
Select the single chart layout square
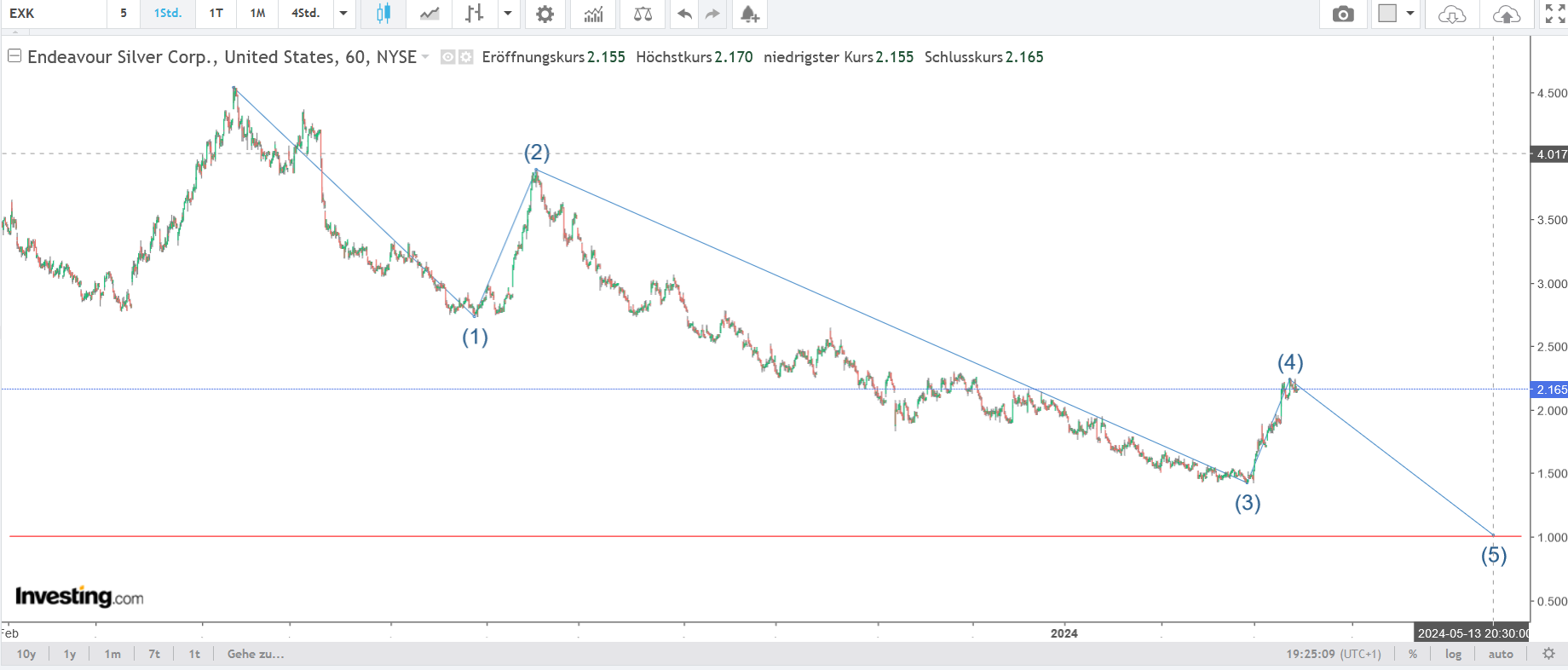click(1387, 14)
